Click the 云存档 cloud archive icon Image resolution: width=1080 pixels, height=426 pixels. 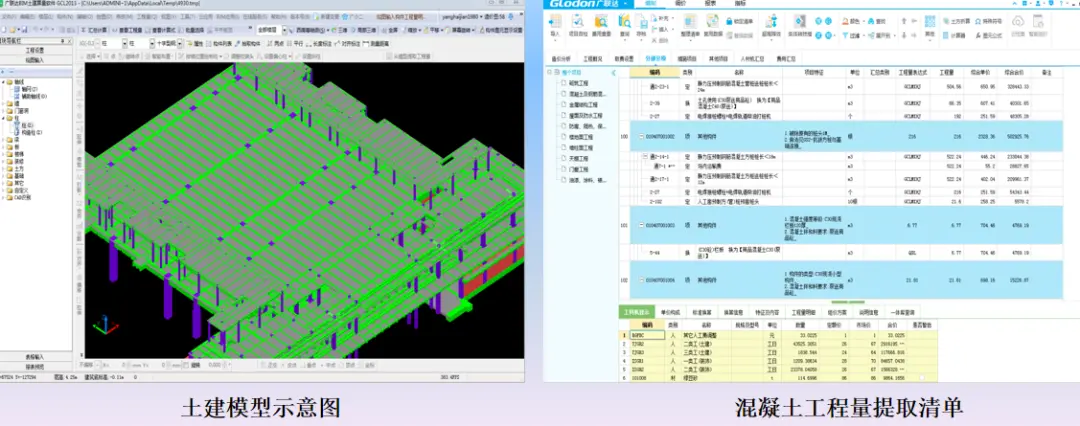[1018, 22]
